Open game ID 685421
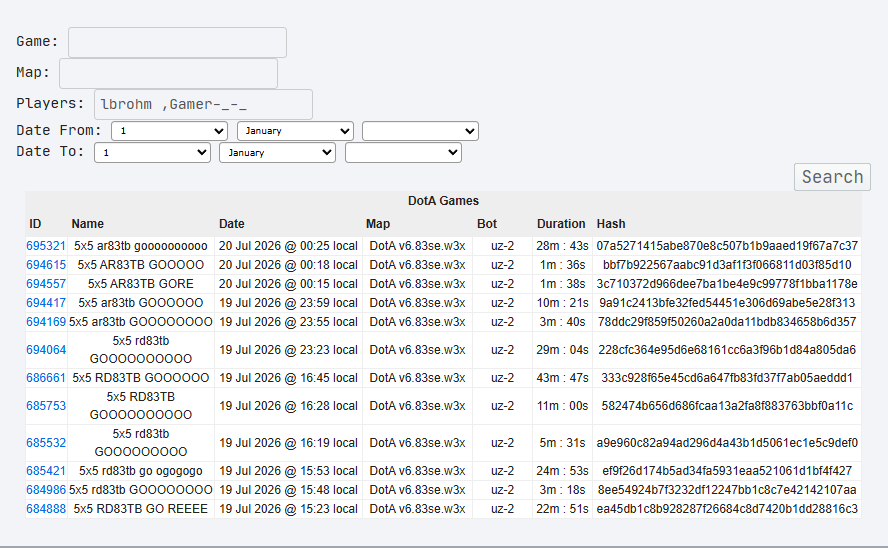 46,471
